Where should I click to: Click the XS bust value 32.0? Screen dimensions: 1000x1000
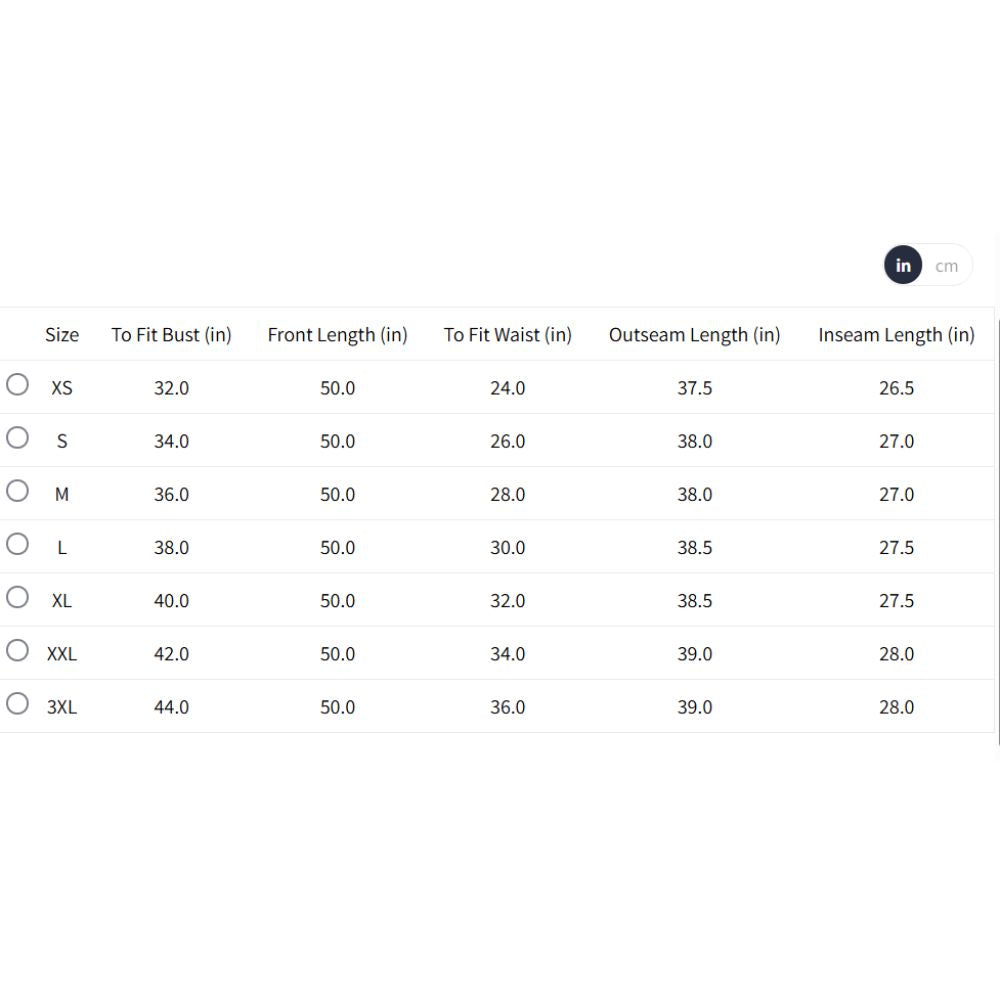pyautogui.click(x=171, y=388)
